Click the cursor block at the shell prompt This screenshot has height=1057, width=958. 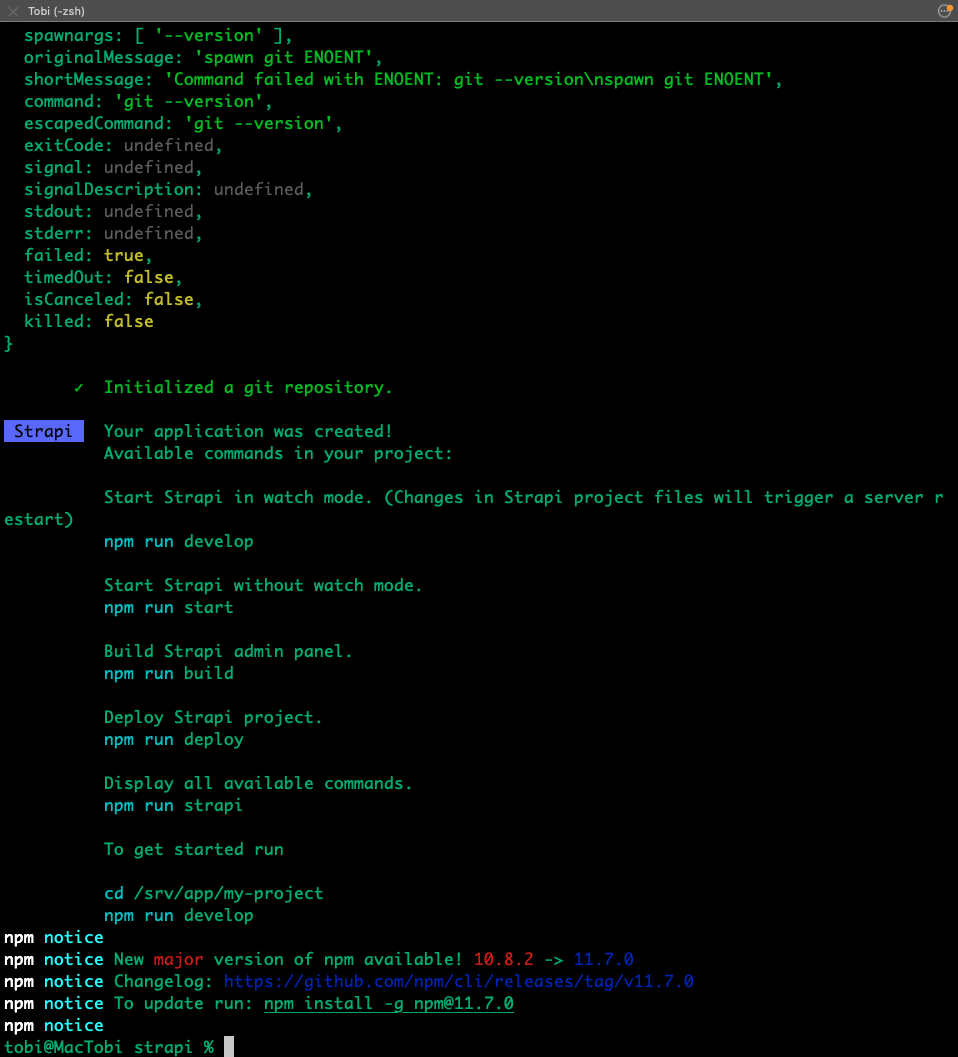point(228,1047)
